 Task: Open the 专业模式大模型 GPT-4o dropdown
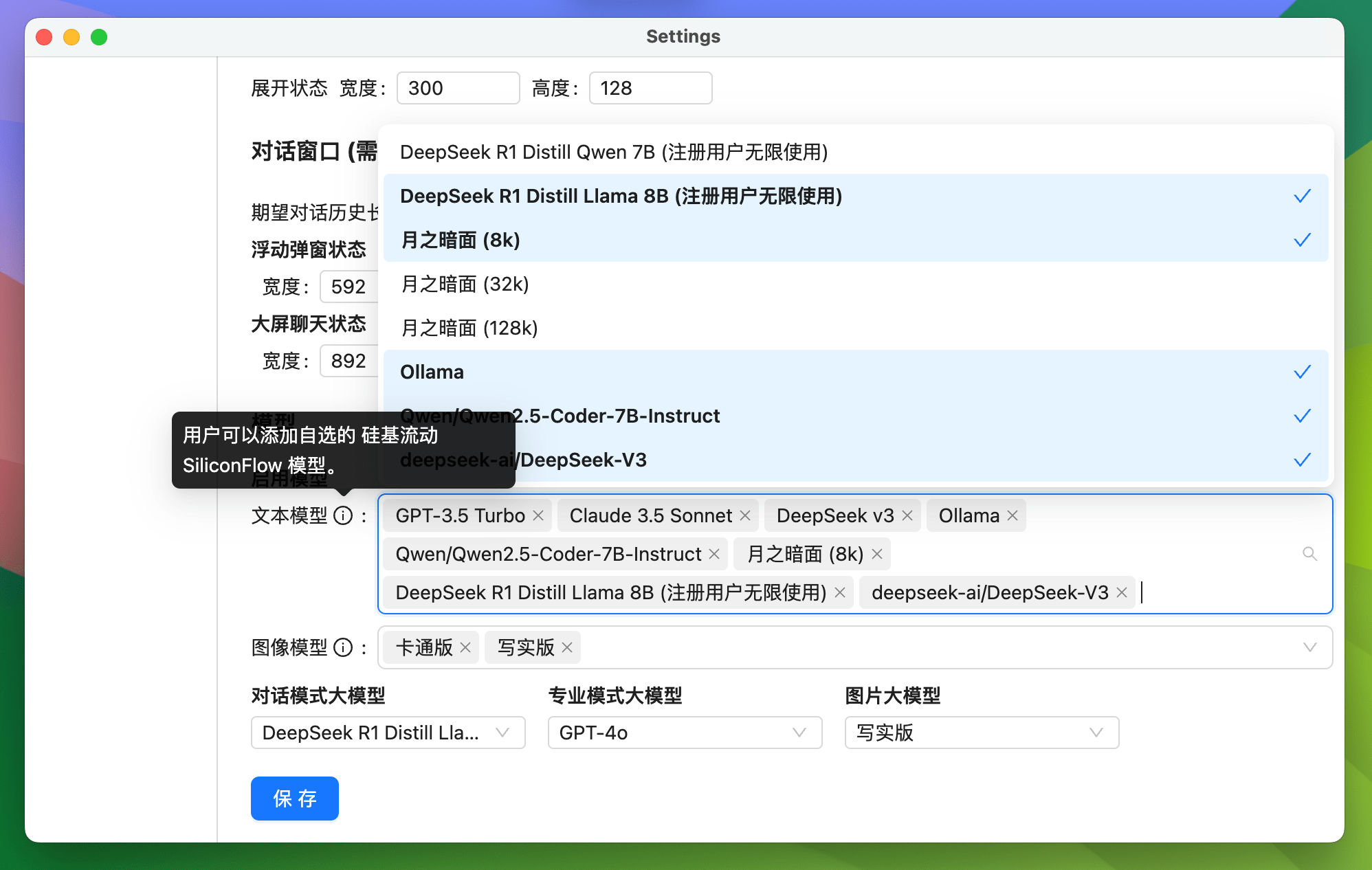click(685, 733)
